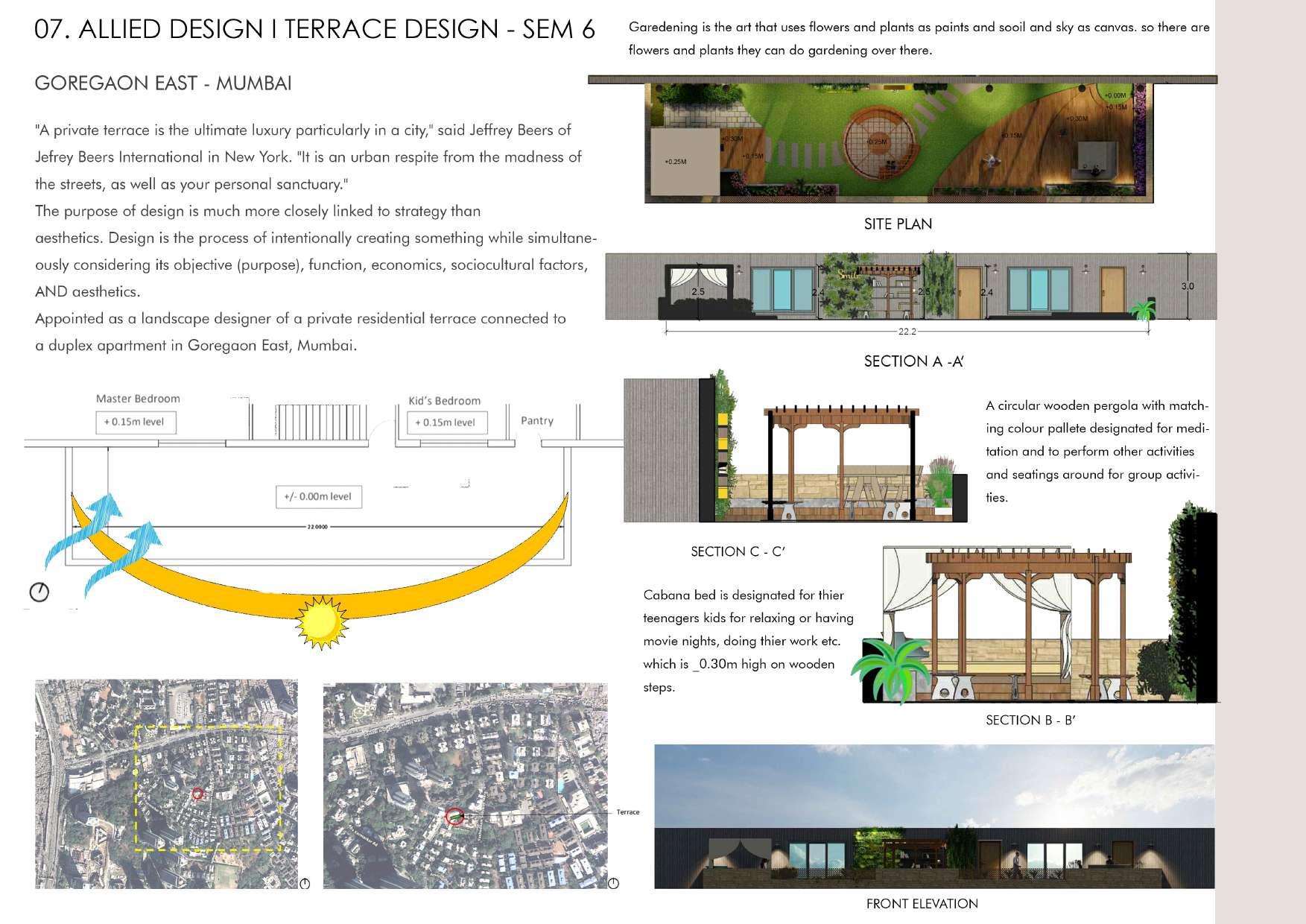Expand the SECTION A-A' drawing
Image resolution: width=1306 pixels, height=924 pixels.
(x=894, y=287)
